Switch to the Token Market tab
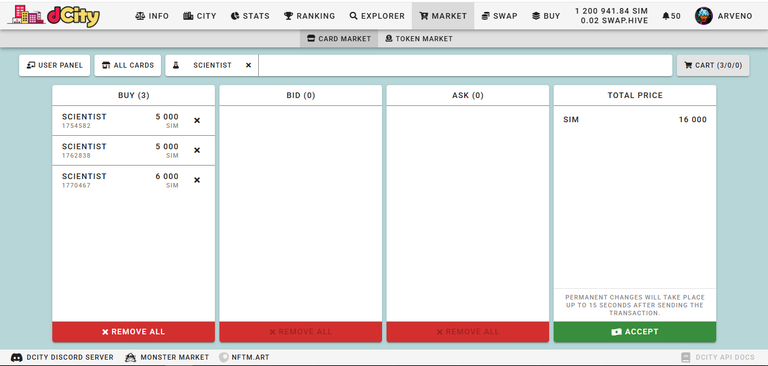The height and width of the screenshot is (366, 768). pyautogui.click(x=419, y=39)
